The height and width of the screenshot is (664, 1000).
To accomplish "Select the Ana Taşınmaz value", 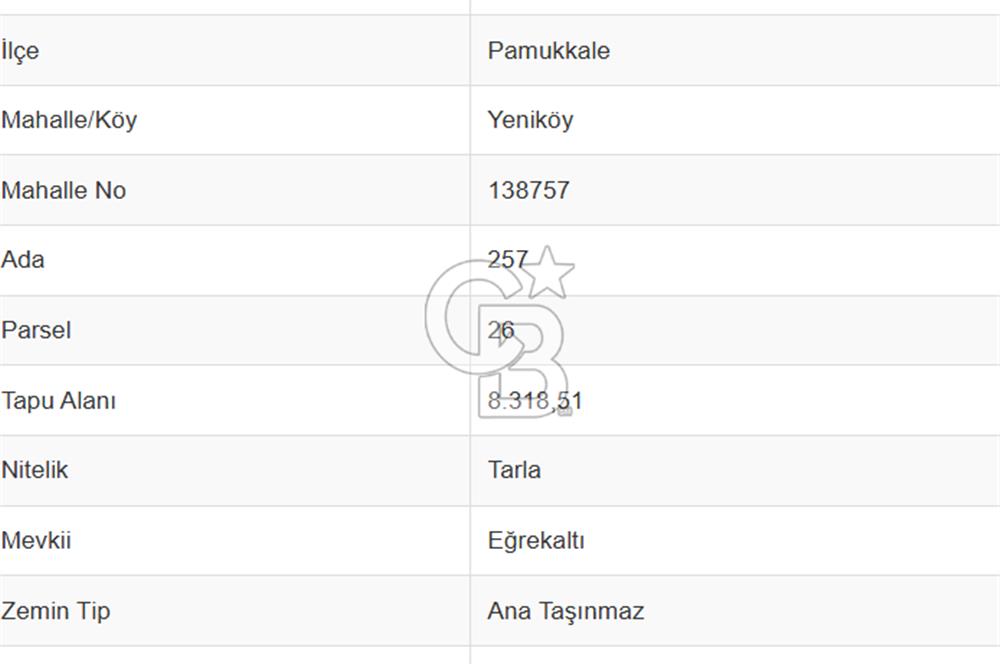I will click(x=565, y=611).
